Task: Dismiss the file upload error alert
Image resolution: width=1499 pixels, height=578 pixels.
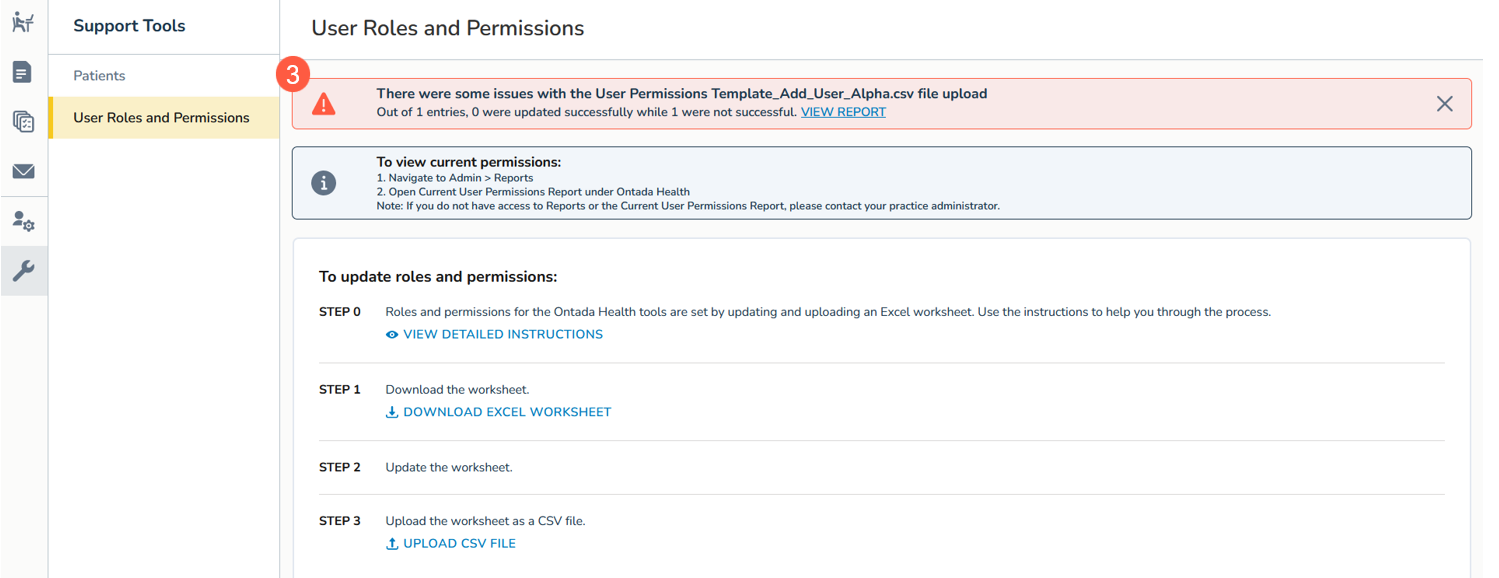Action: [x=1444, y=104]
